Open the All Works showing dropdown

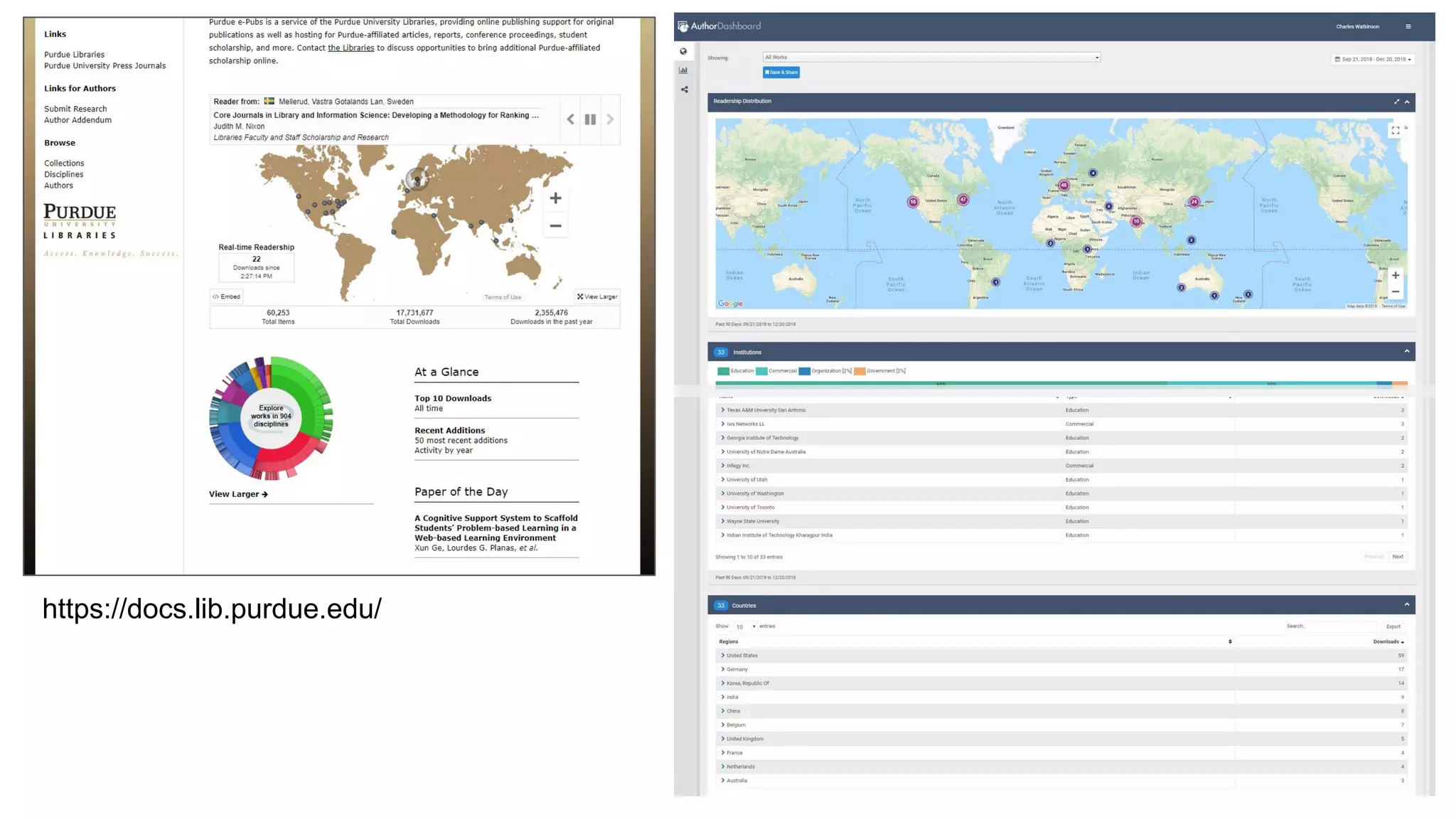(931, 58)
